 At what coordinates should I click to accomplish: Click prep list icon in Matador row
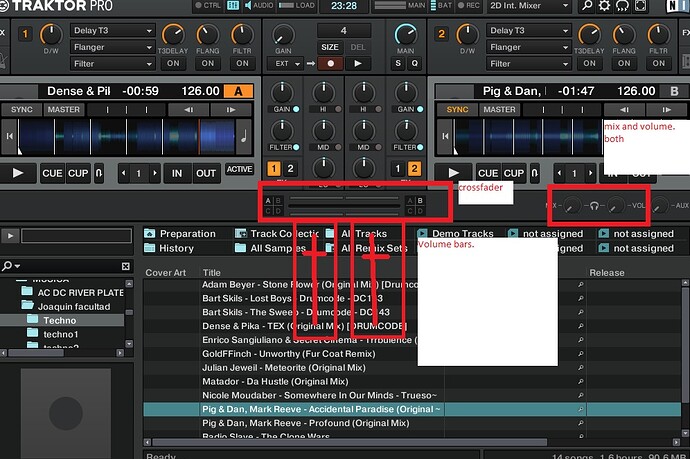coord(580,382)
